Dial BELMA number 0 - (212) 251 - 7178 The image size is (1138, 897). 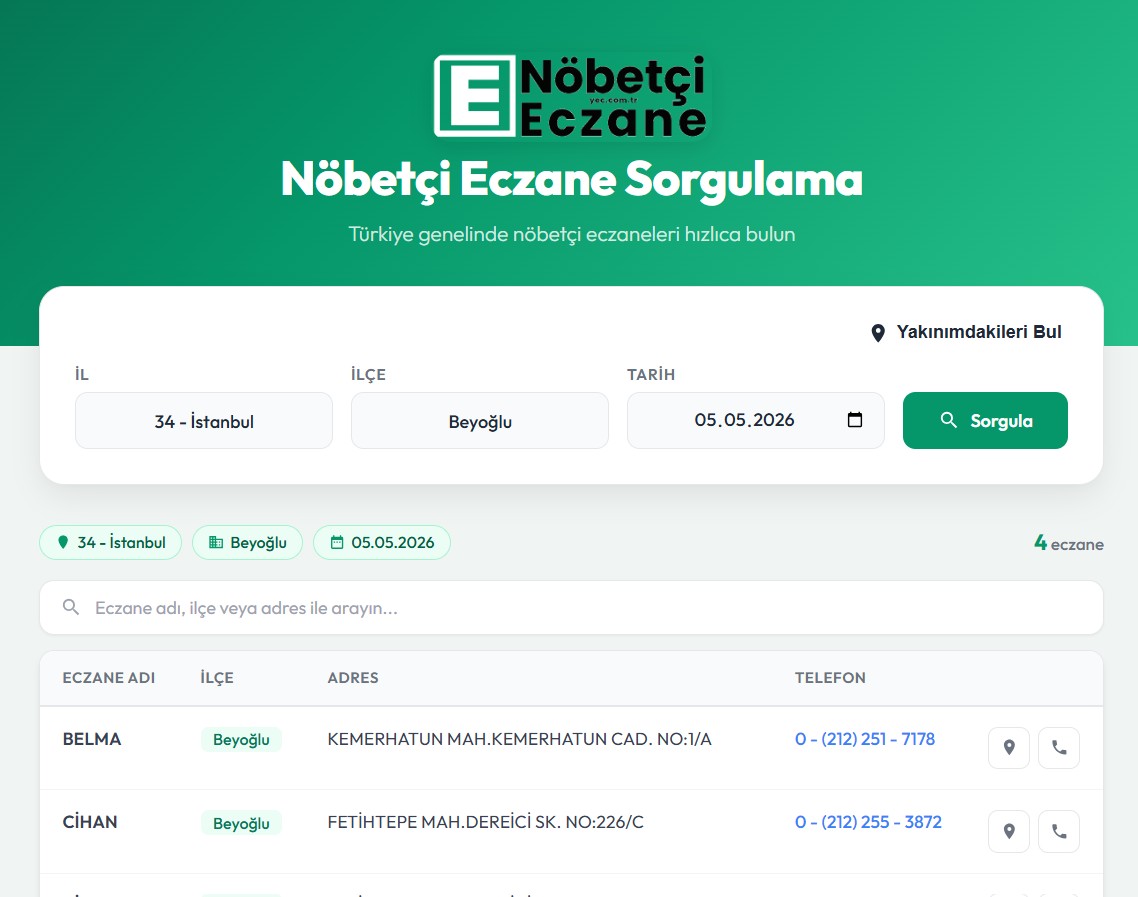click(x=864, y=739)
